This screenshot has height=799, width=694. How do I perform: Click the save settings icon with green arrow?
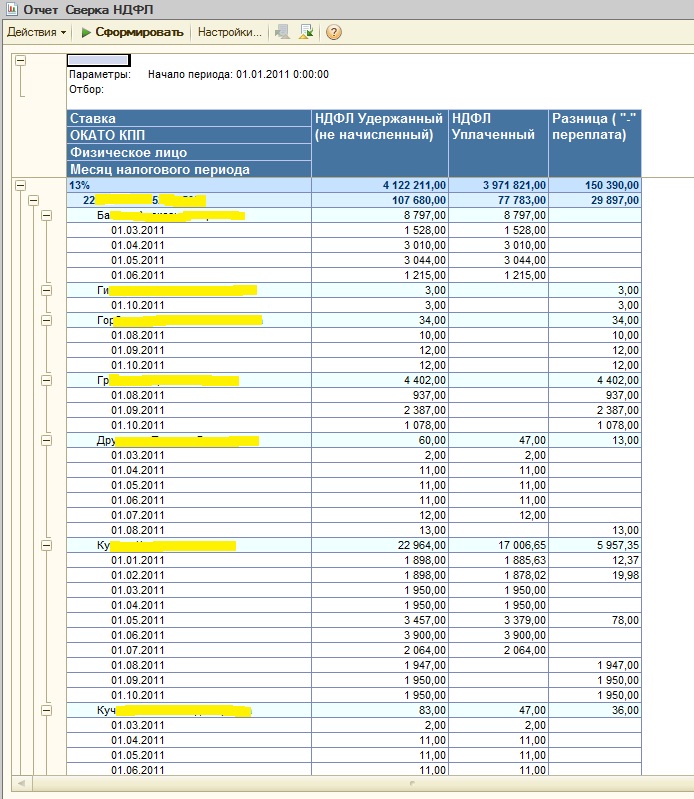(306, 32)
